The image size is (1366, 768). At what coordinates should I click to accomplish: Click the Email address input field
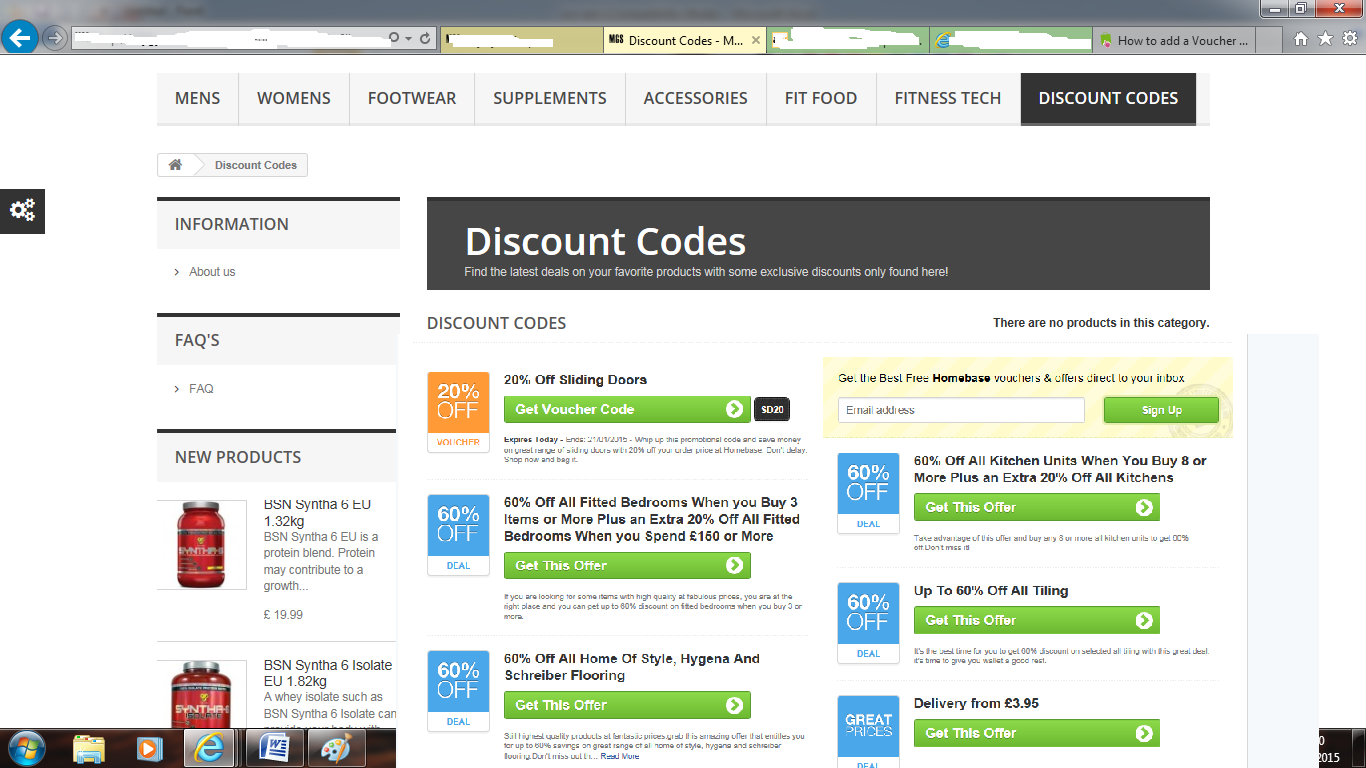coord(961,410)
